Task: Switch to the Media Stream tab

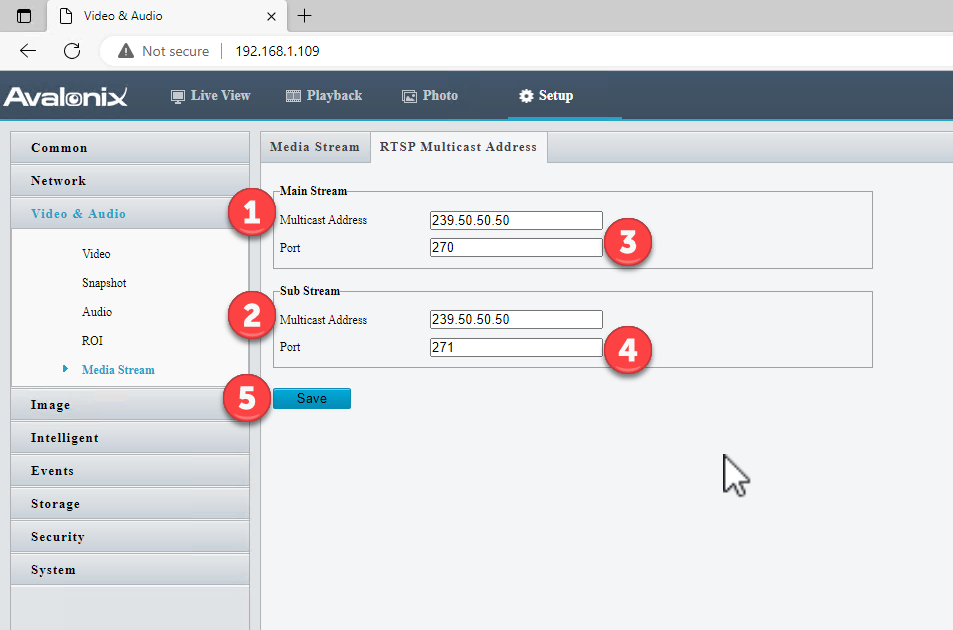Action: 314,146
